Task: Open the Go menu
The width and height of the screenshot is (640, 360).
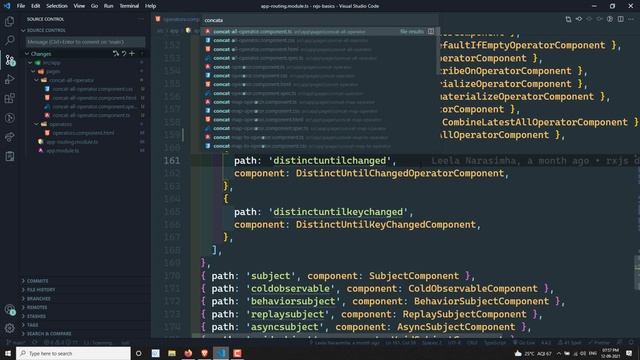Action: click(x=94, y=6)
